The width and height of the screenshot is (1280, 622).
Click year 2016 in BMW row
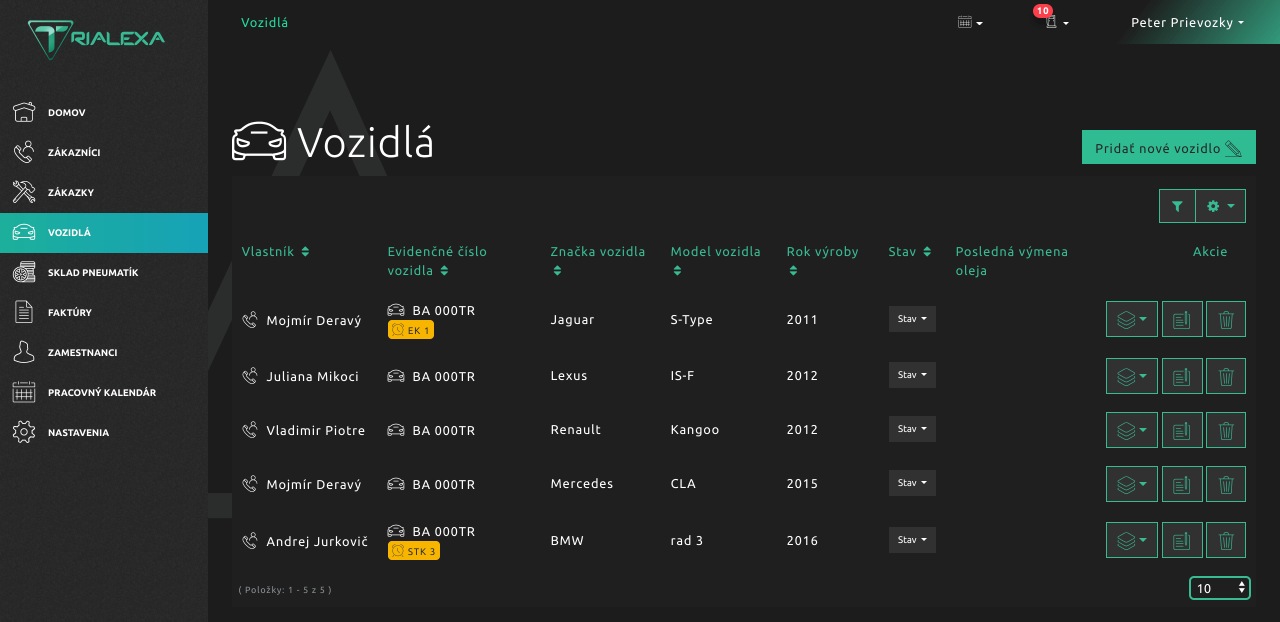click(x=802, y=541)
